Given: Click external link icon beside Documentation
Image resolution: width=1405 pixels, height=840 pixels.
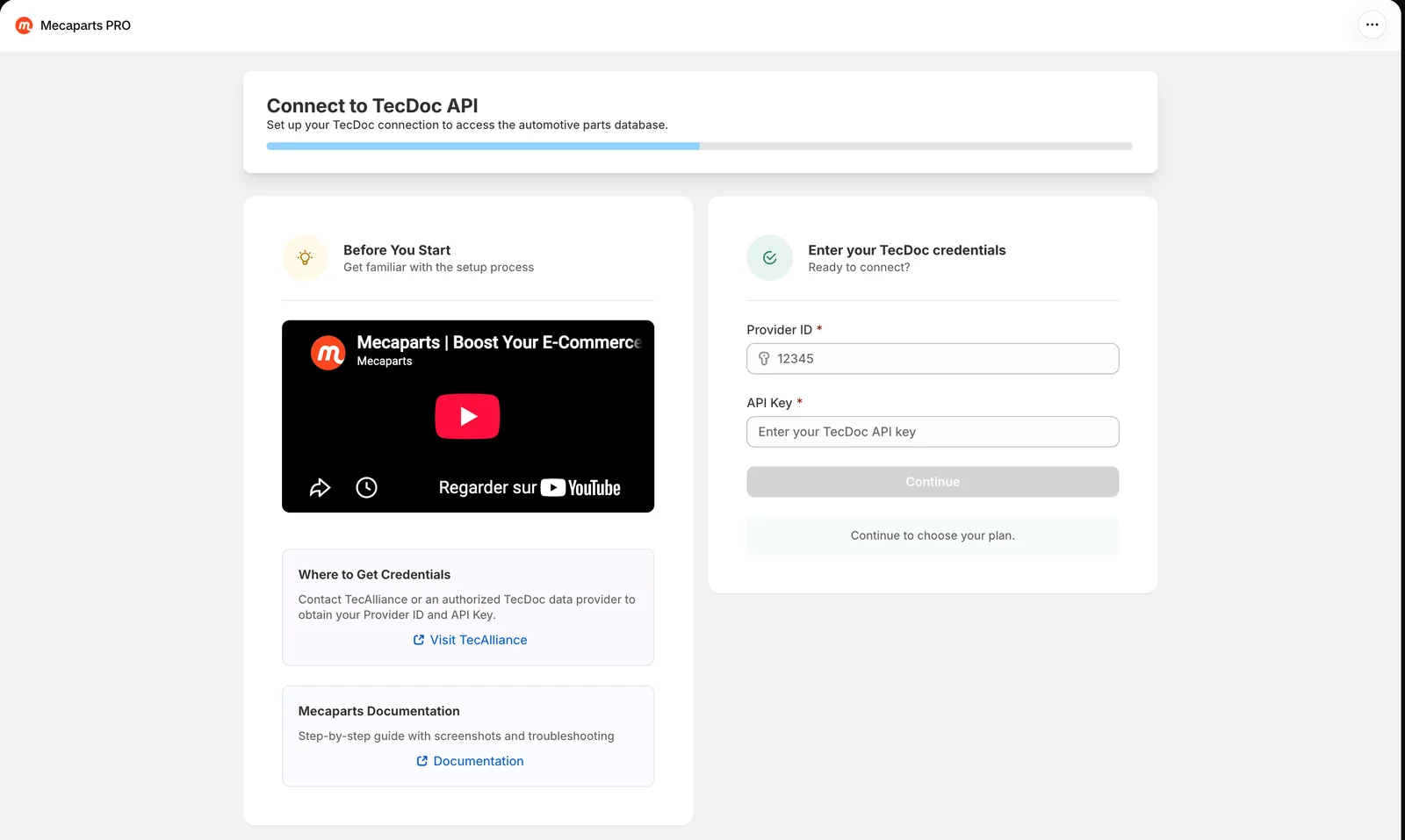Looking at the screenshot, I should 422,761.
